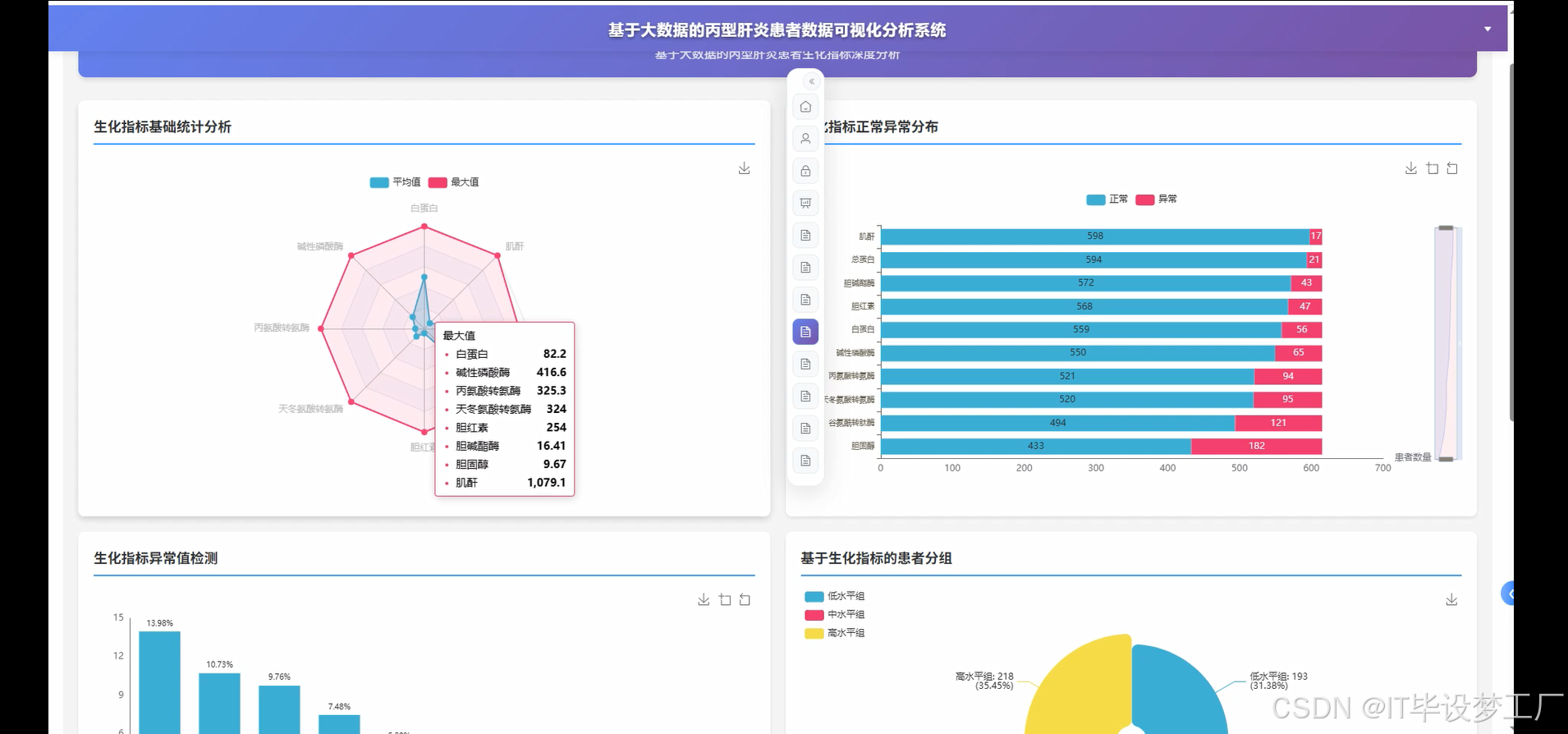This screenshot has width=1568, height=734.
Task: Click the tooltip value 1,079.1 for 肌酐
Action: 546,483
